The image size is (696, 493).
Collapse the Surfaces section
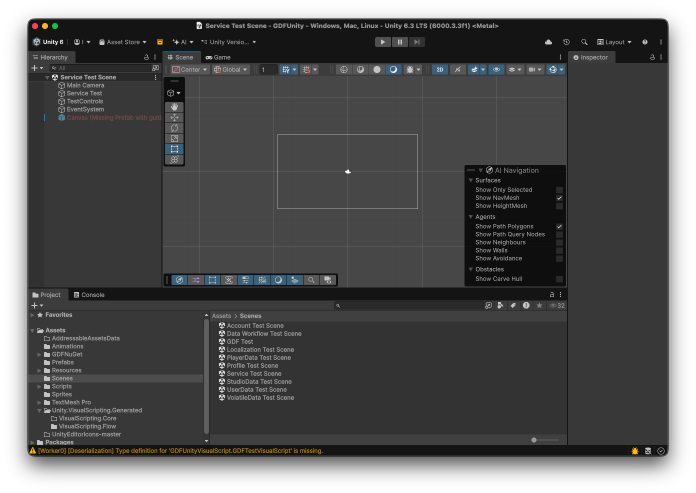point(471,180)
